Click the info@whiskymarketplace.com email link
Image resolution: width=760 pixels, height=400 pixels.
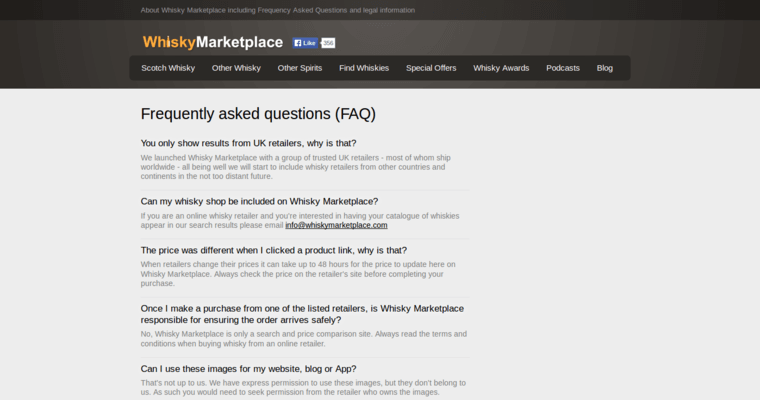336,225
